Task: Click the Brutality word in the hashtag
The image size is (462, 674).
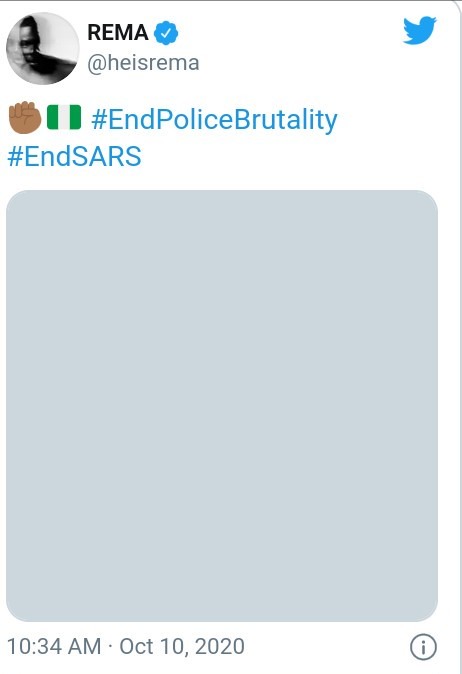Action: [286, 119]
